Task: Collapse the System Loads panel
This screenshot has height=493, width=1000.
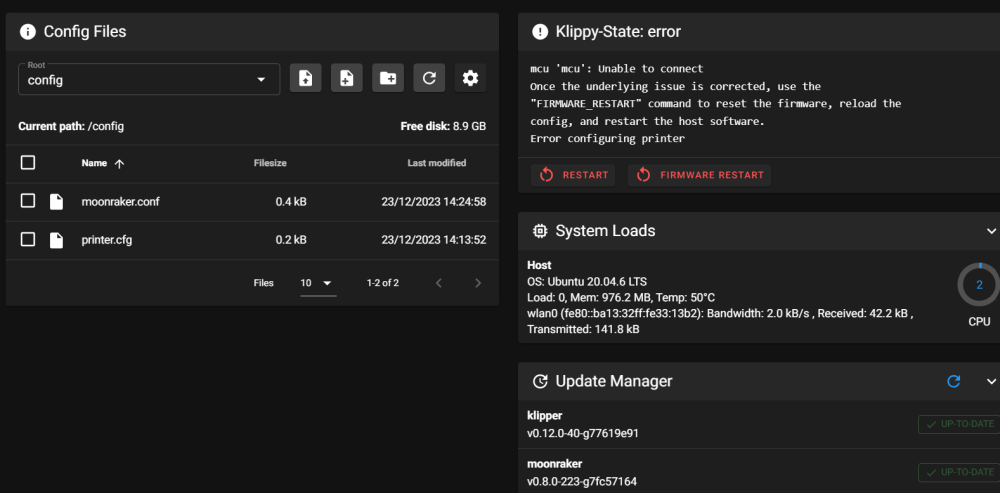Action: pyautogui.click(x=991, y=231)
